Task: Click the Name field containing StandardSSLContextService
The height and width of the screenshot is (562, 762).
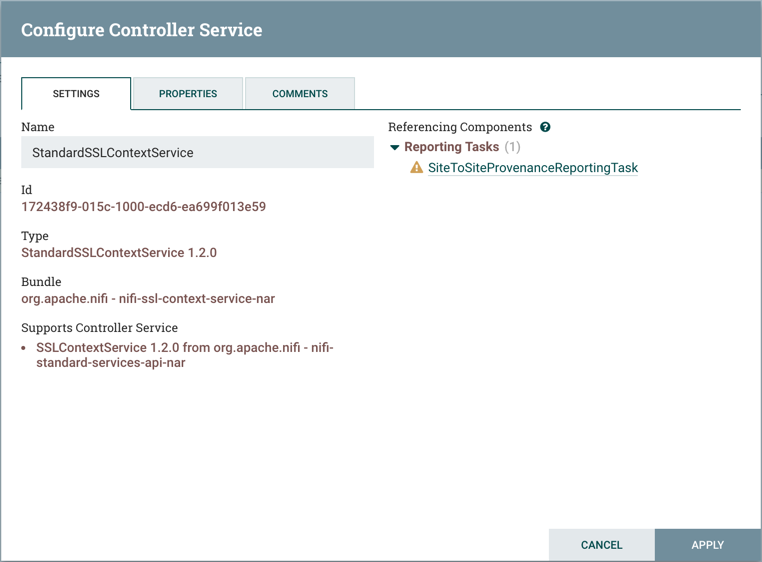Action: click(197, 153)
